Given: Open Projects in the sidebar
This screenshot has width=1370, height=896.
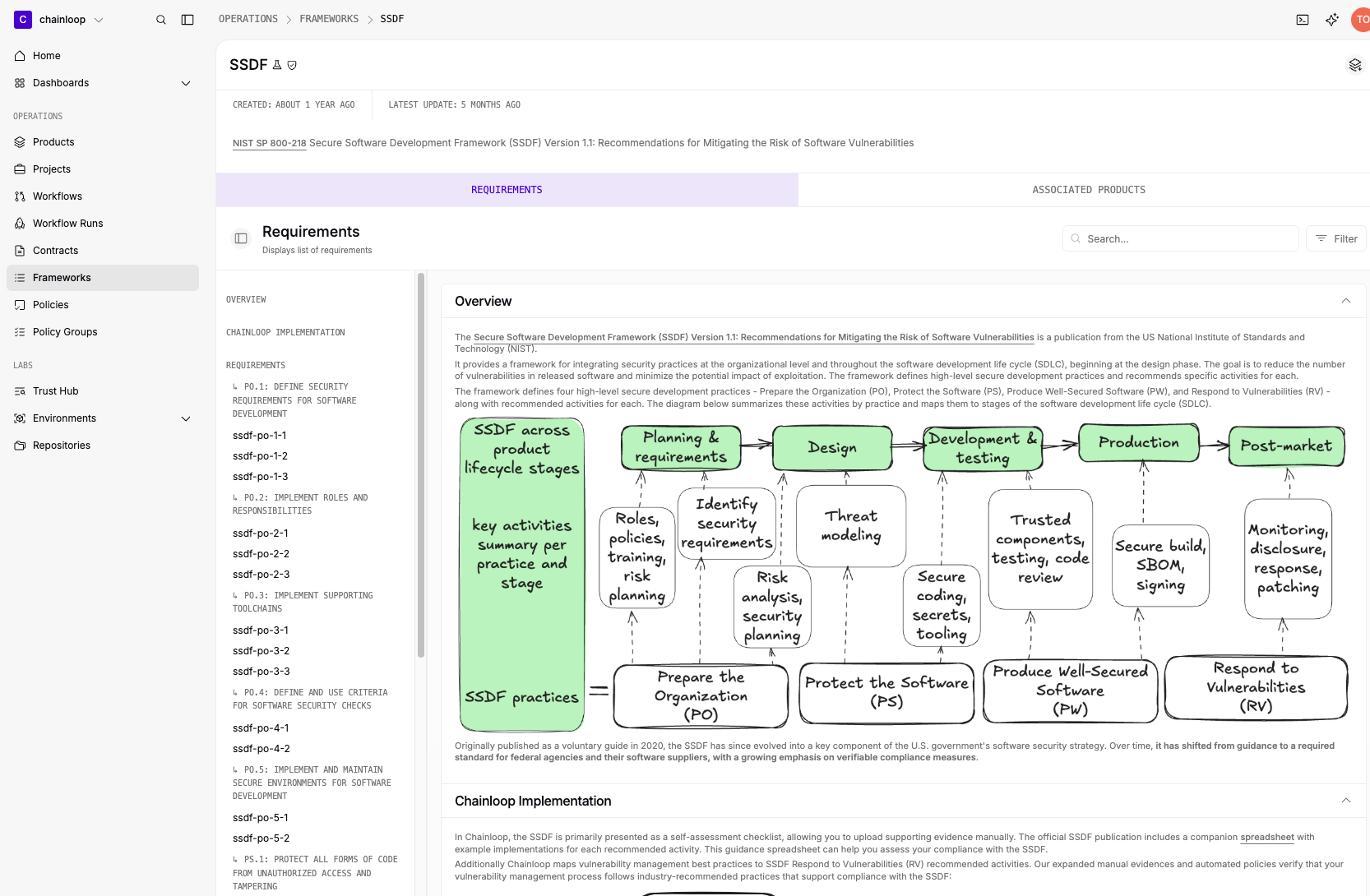Looking at the screenshot, I should pyautogui.click(x=103, y=169).
